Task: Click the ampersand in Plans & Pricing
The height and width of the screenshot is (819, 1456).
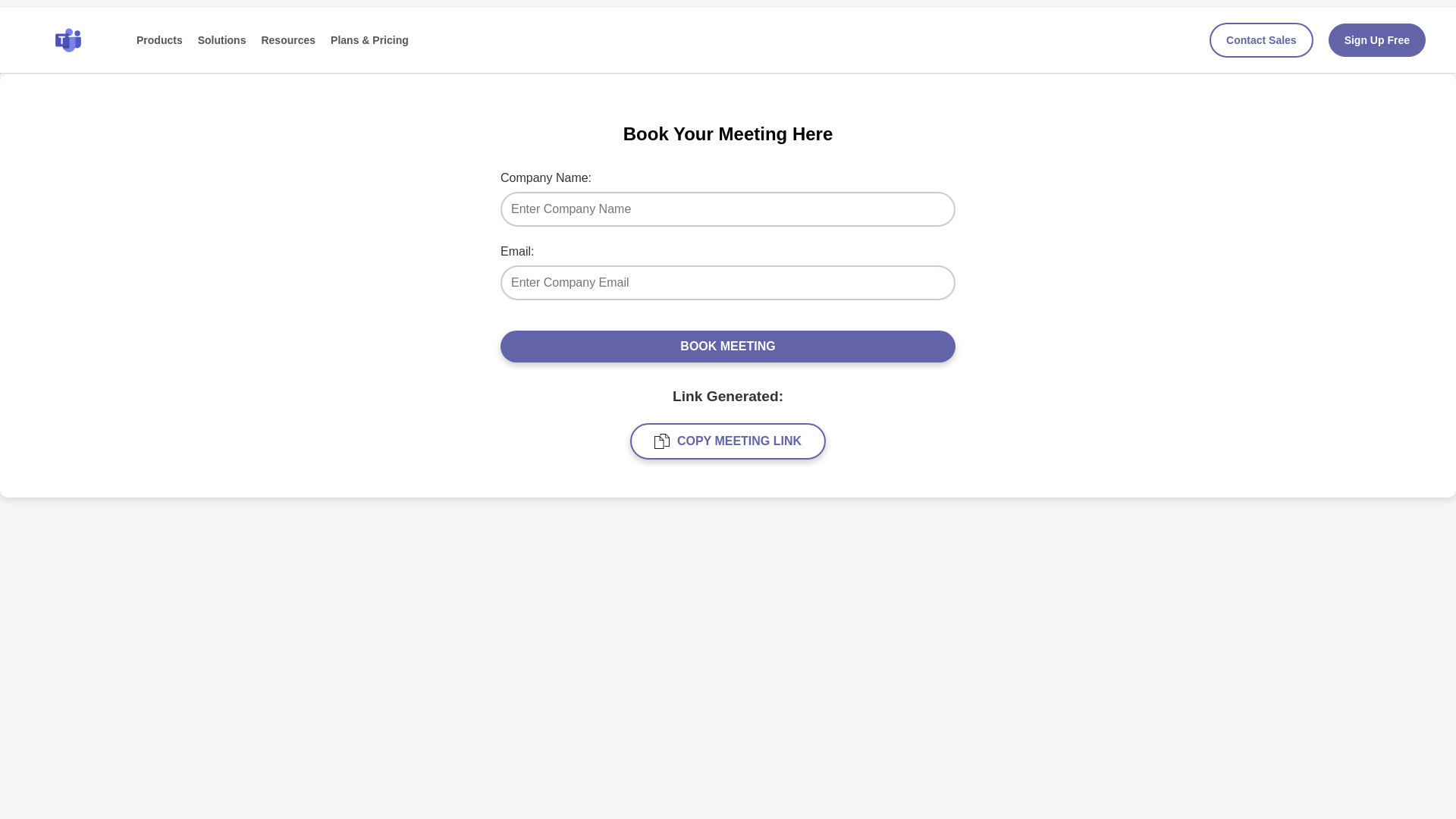Action: [x=364, y=40]
